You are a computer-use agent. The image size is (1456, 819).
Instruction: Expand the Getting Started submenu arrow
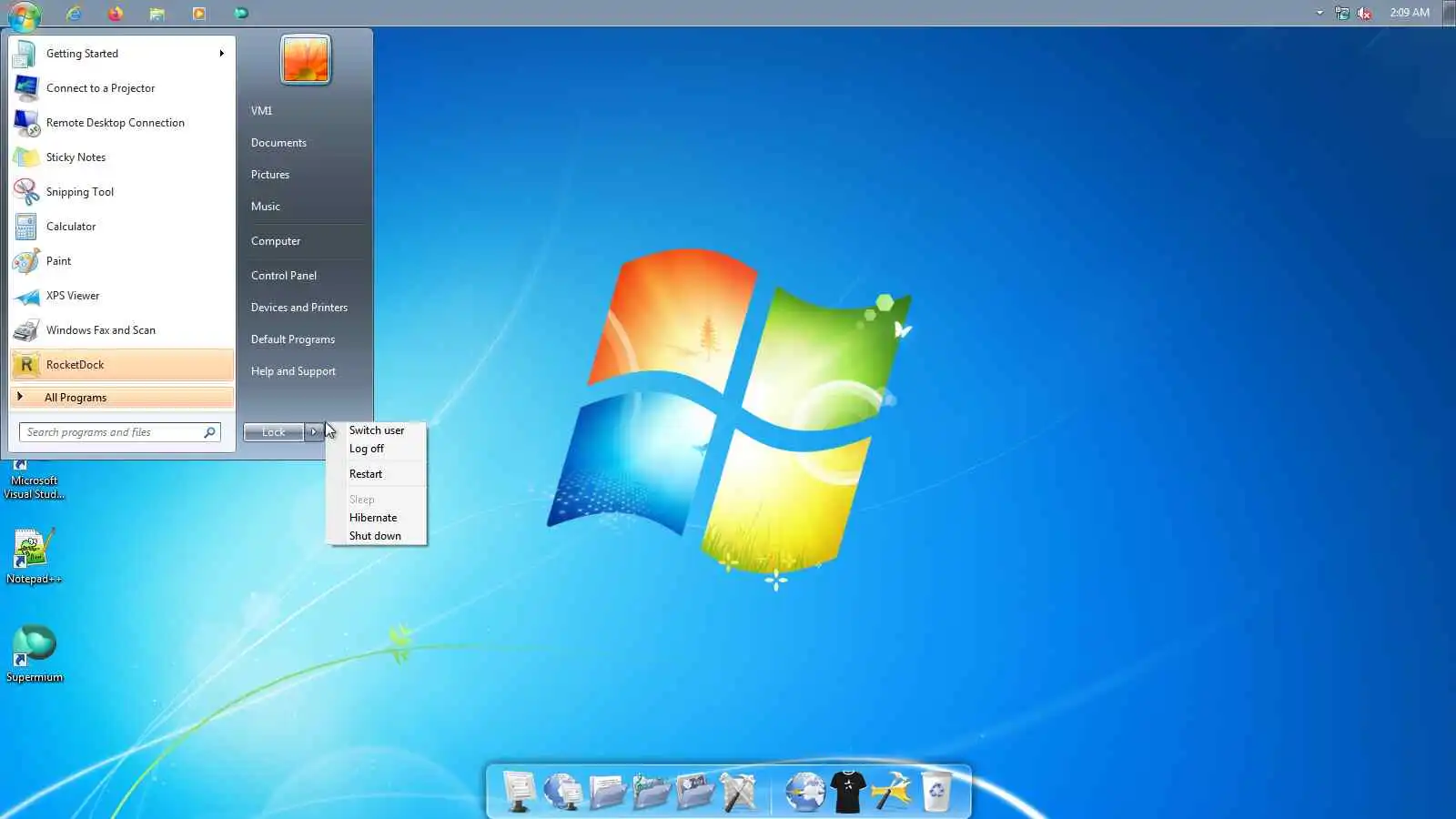click(x=221, y=54)
